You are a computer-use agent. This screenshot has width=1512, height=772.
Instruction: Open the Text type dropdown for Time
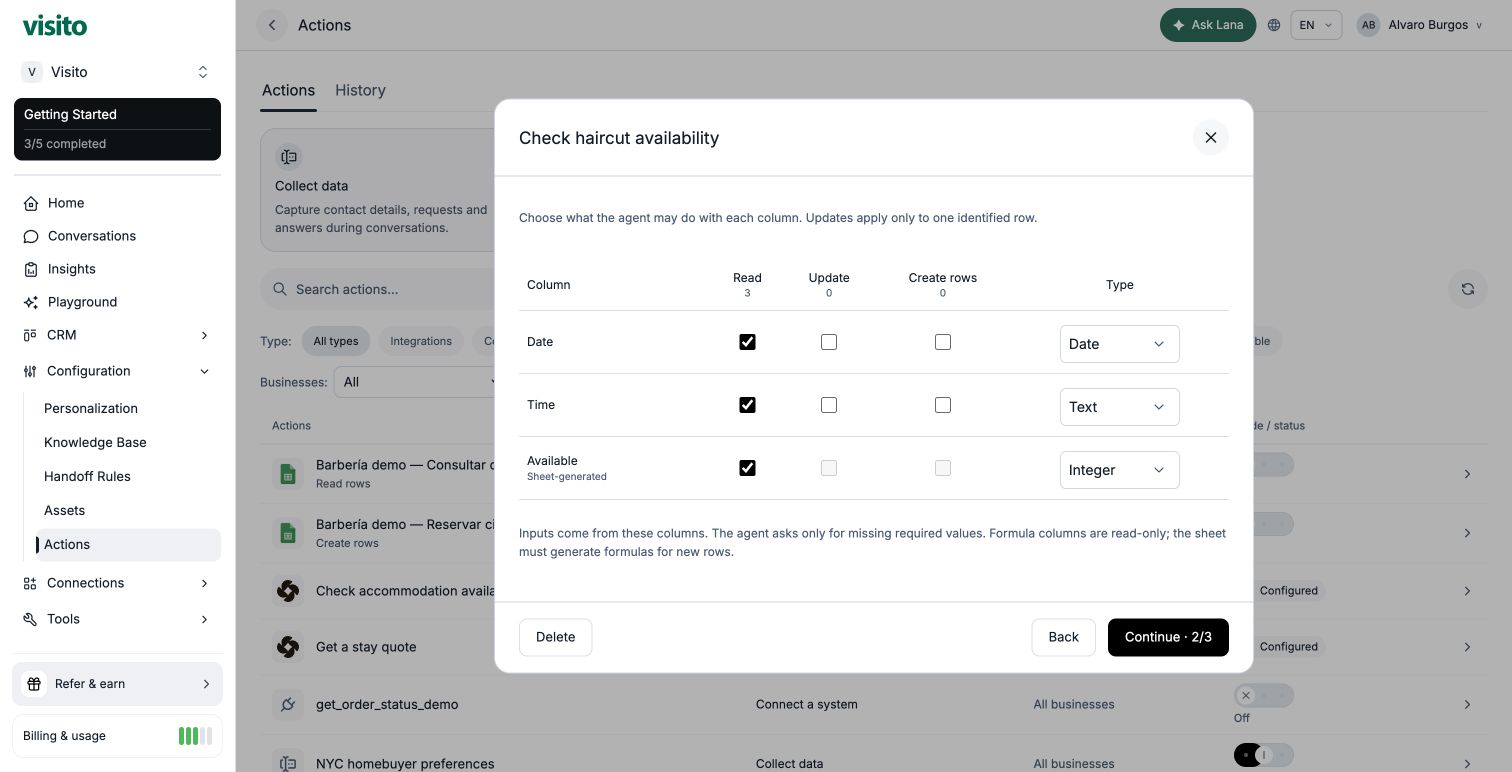pyautogui.click(x=1119, y=407)
